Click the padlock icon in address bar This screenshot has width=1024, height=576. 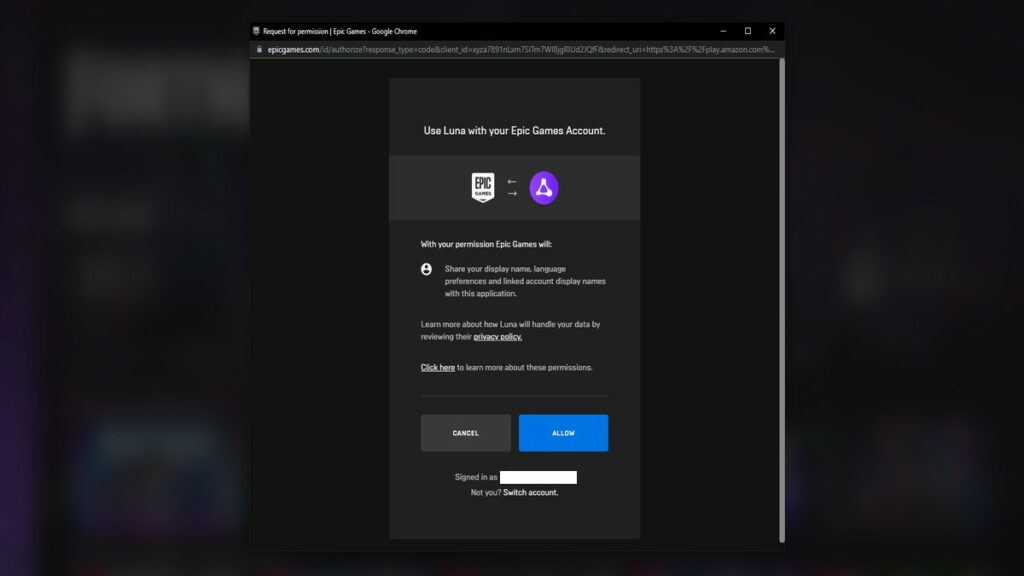258,49
